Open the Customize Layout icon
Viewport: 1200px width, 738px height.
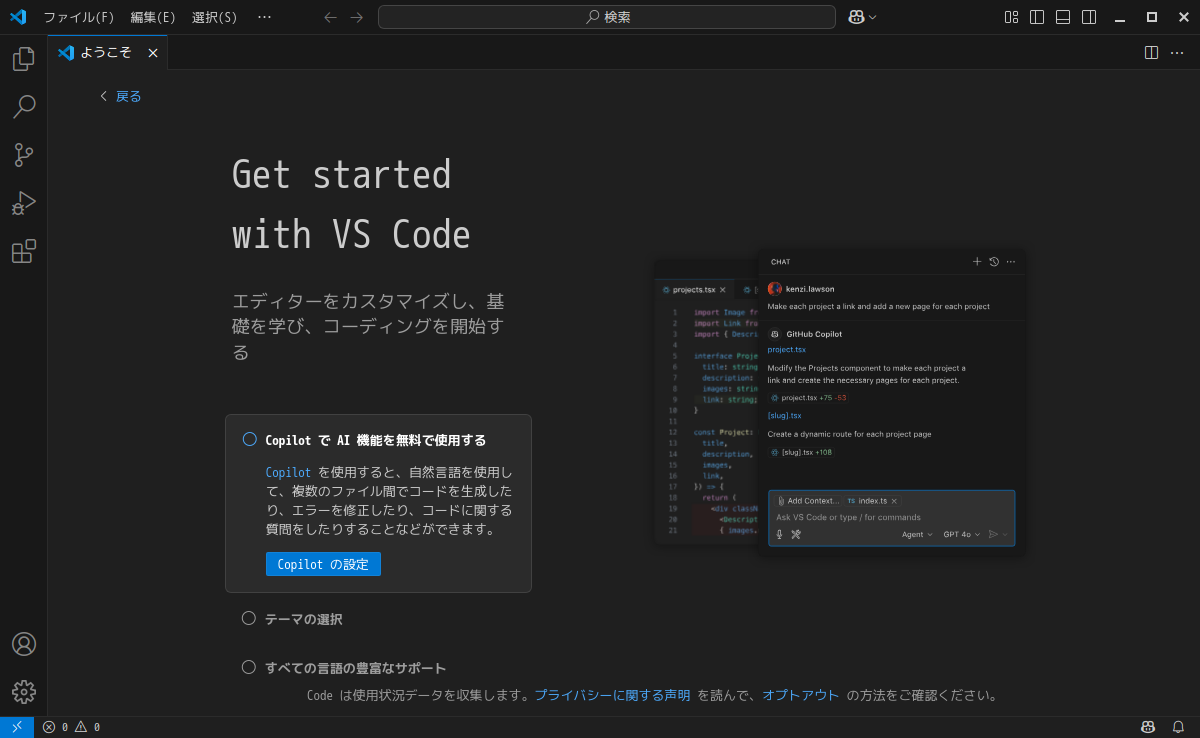[1011, 17]
